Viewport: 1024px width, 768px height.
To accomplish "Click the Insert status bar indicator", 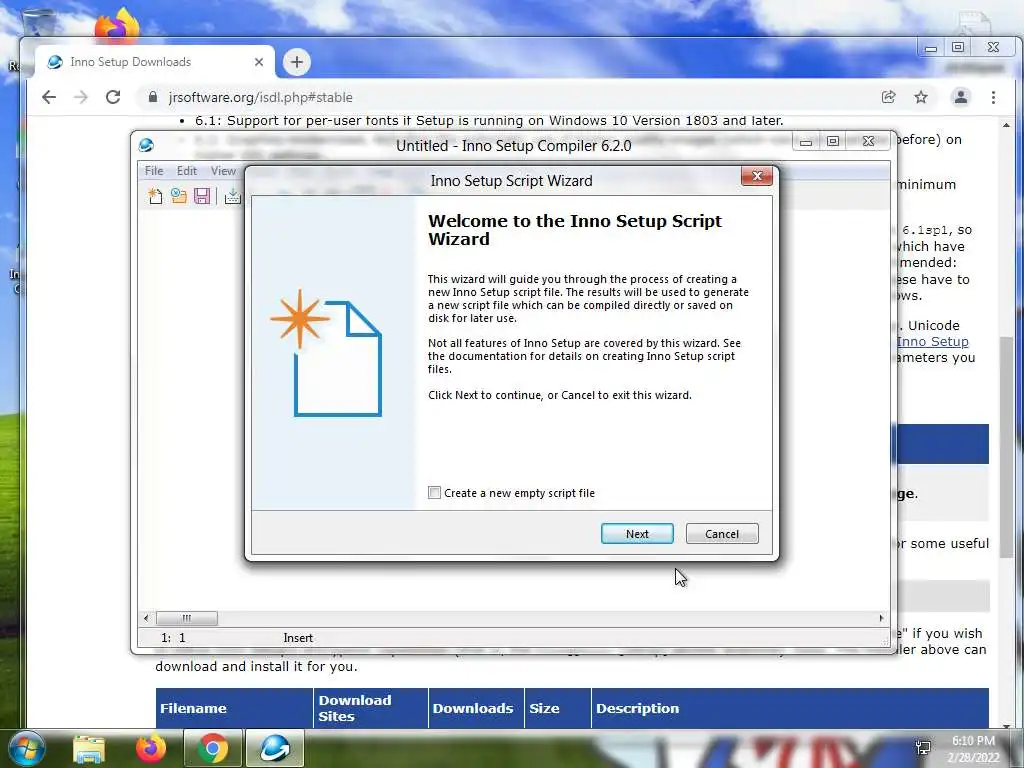I will coord(298,638).
